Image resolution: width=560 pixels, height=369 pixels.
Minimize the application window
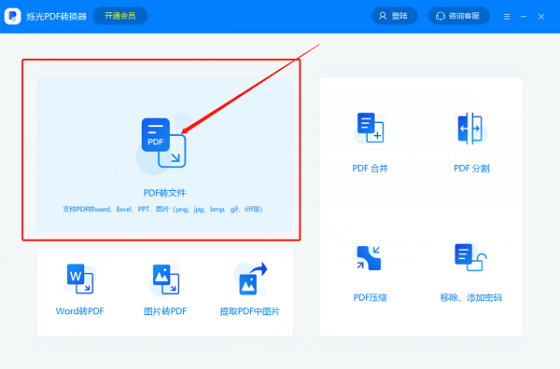(524, 16)
